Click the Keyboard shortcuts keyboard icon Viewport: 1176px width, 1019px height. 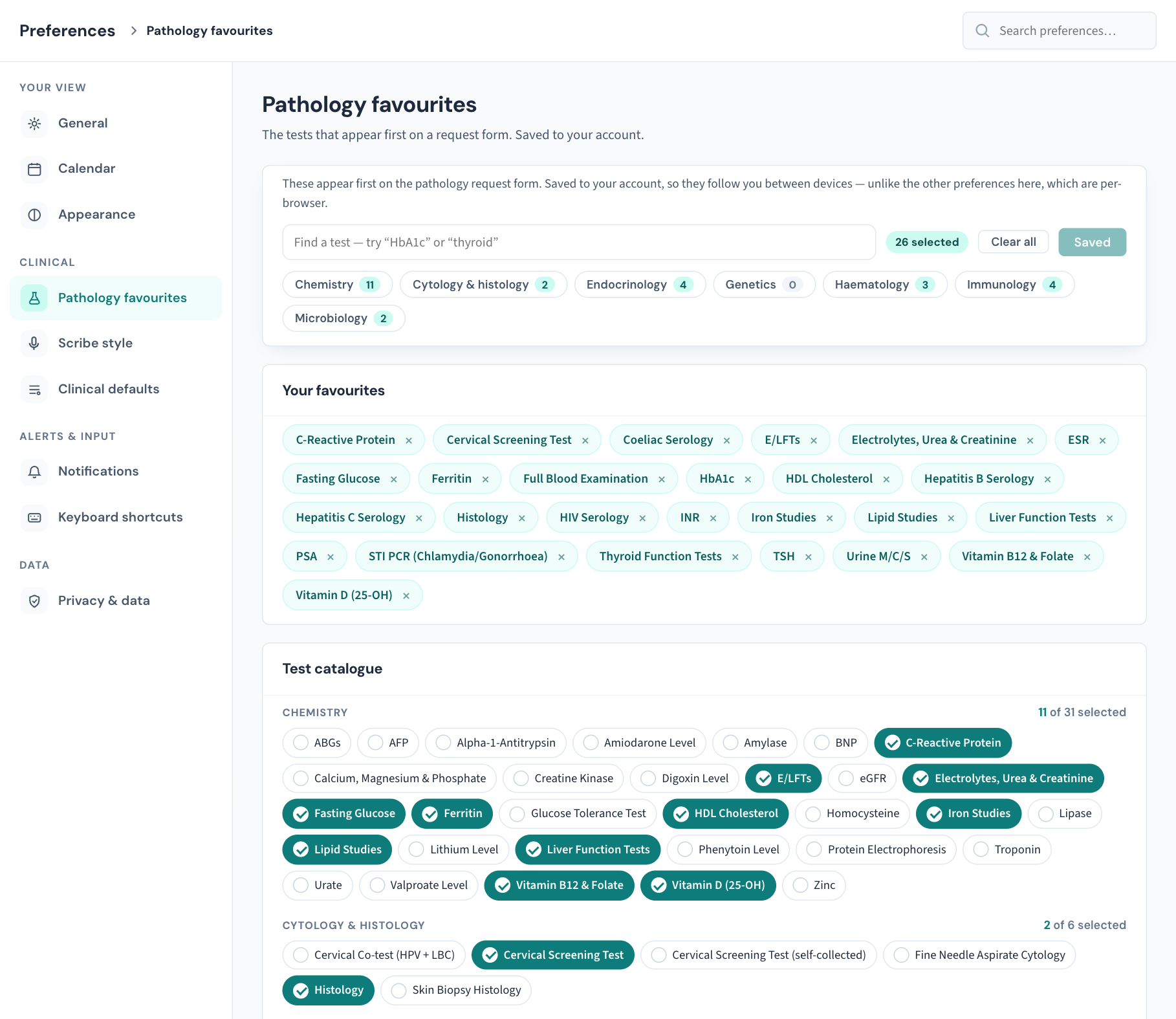point(34,518)
